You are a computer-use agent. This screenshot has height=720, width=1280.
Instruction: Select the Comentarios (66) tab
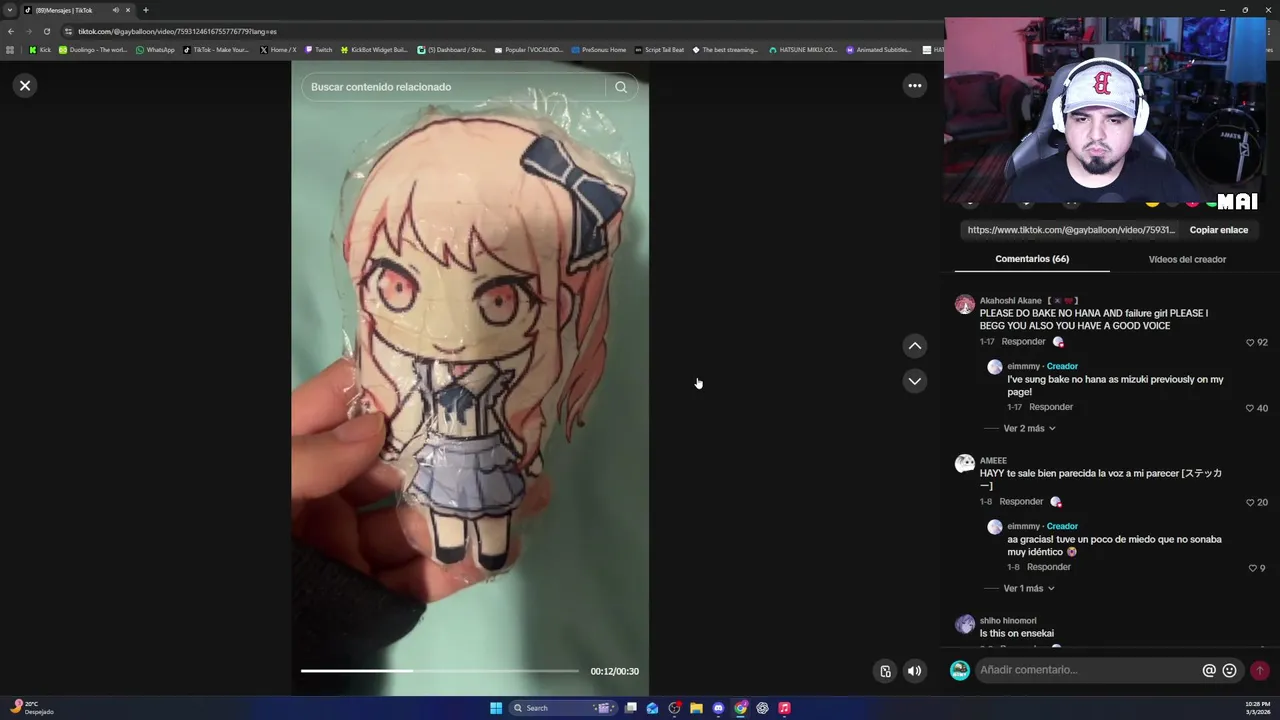click(1032, 259)
